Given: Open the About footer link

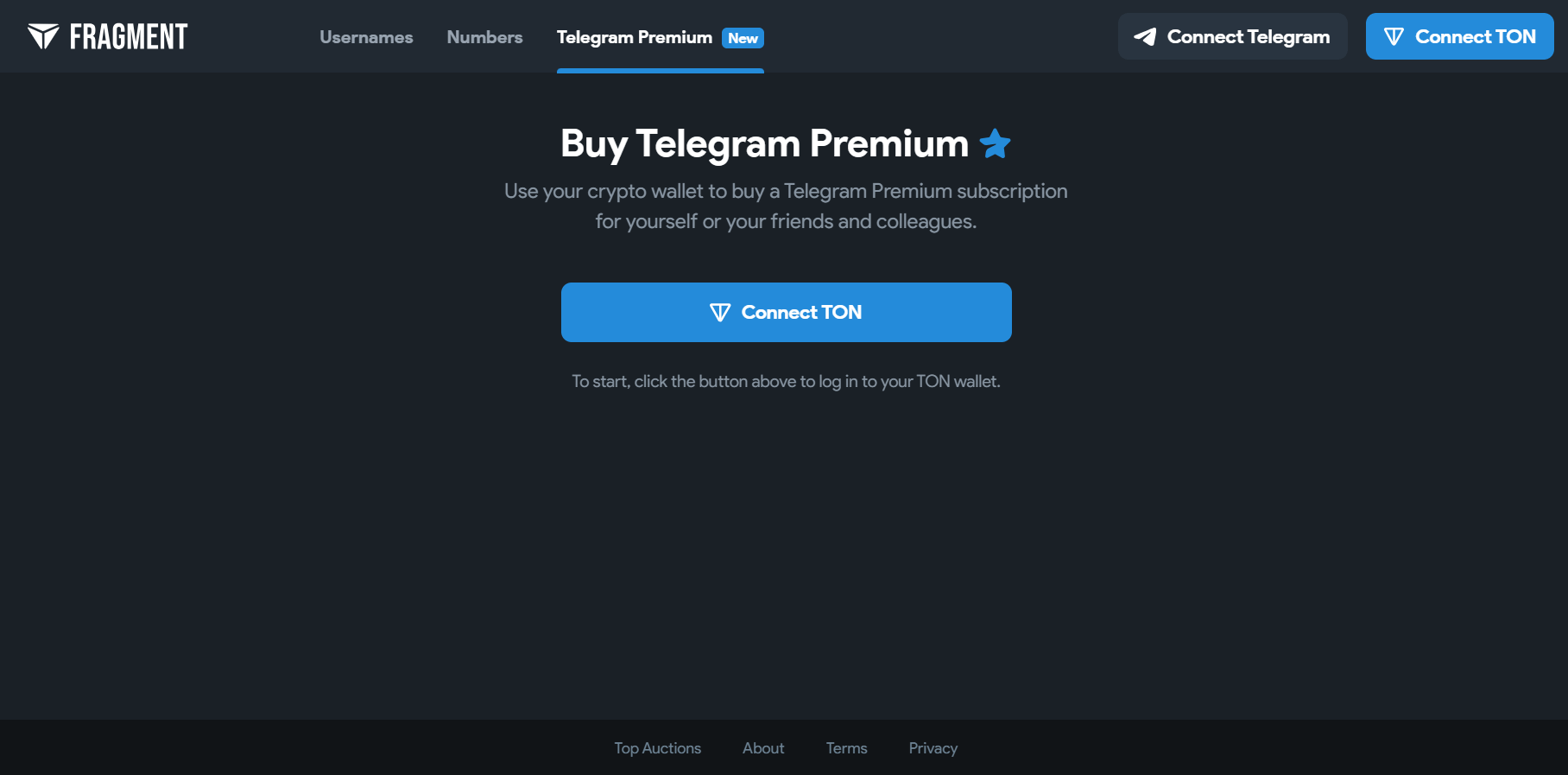Looking at the screenshot, I should [x=763, y=748].
